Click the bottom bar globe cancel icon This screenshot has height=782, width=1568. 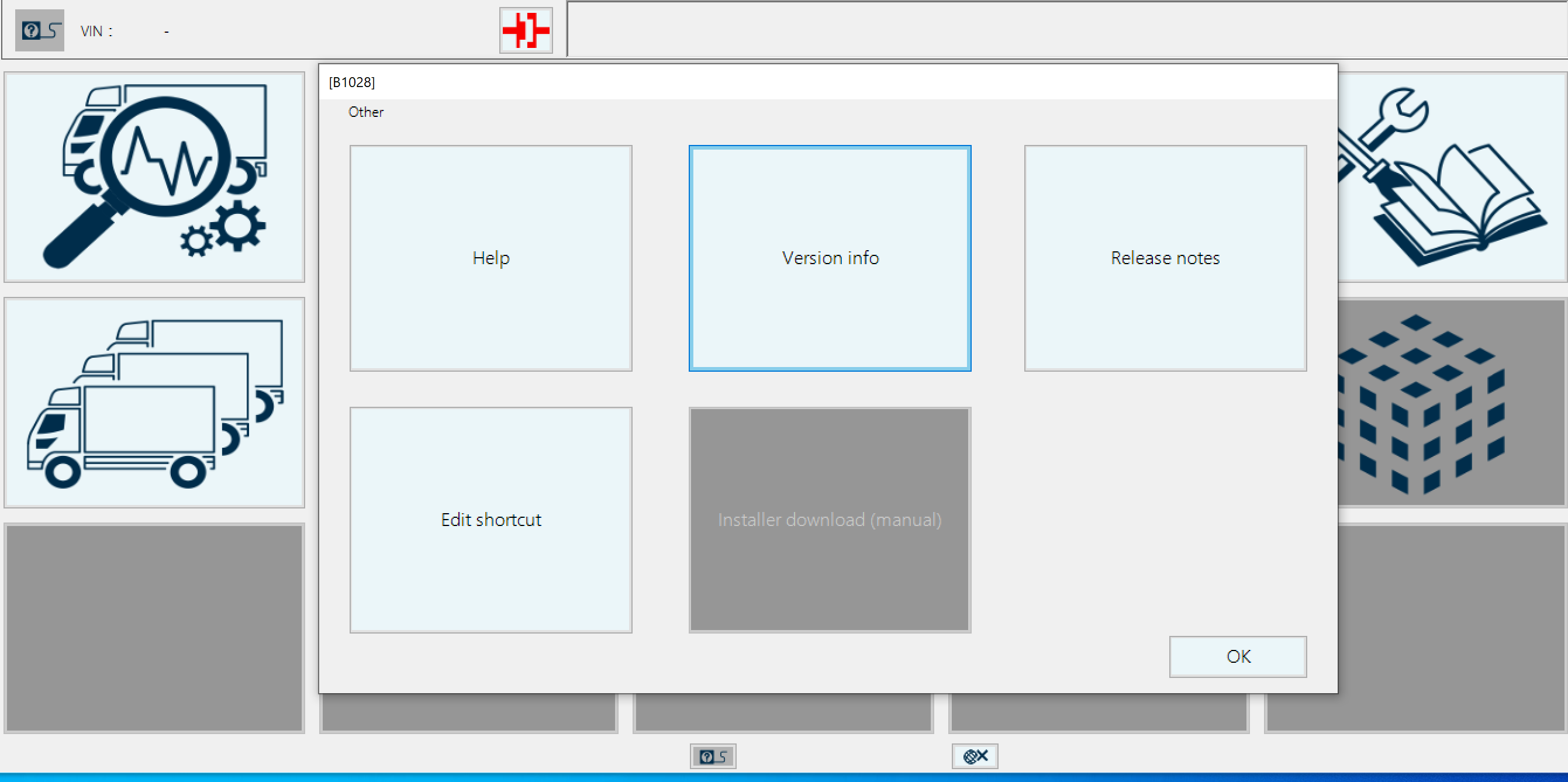[975, 756]
